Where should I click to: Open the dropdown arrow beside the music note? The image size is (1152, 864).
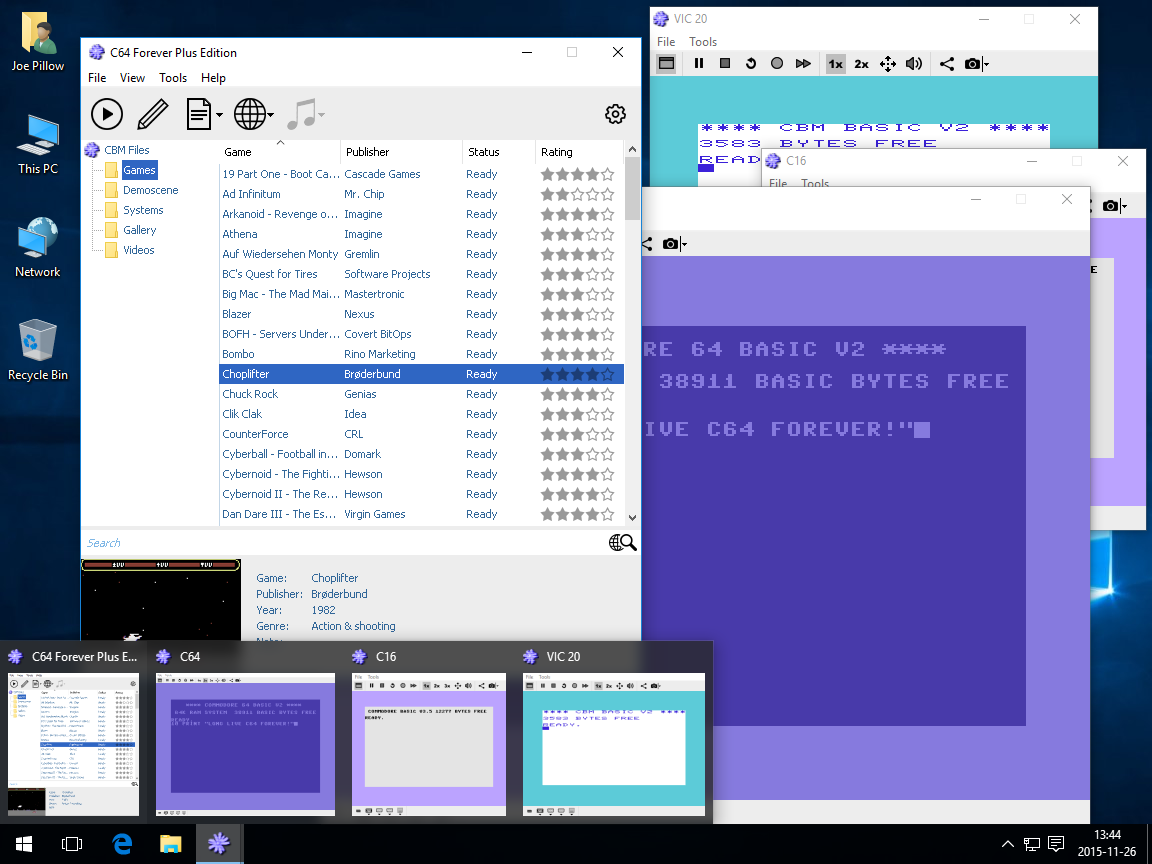click(321, 115)
